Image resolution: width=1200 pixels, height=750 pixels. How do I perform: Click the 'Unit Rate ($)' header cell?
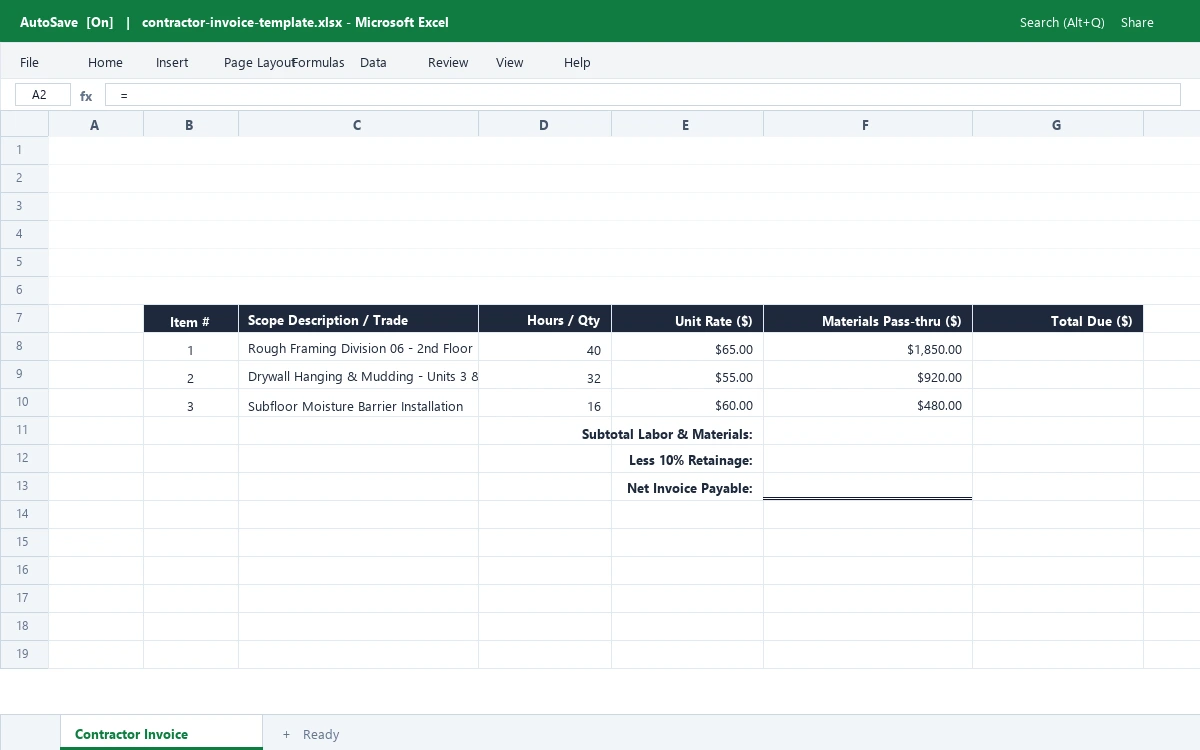687,319
